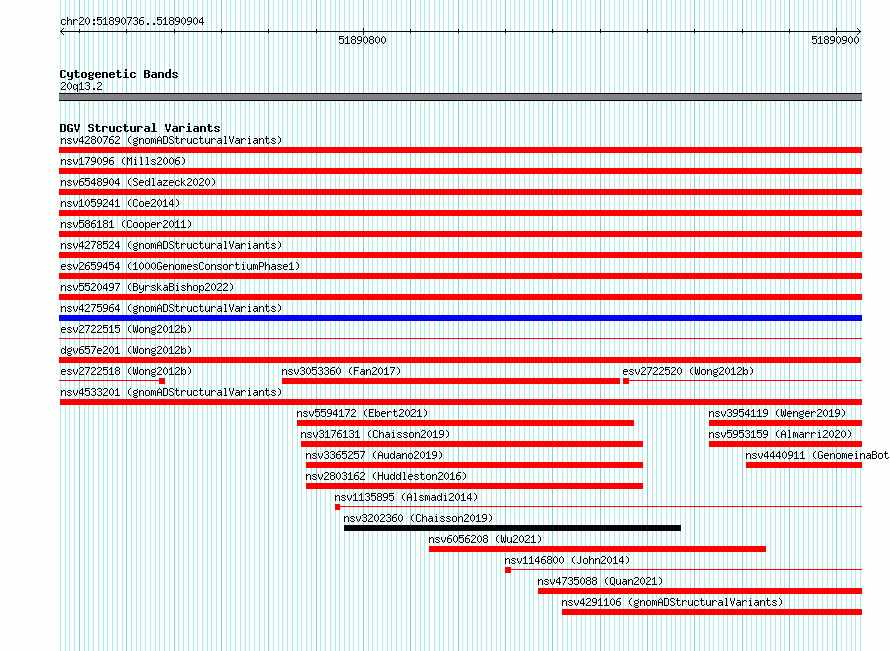Open nsv1146800 (John2014) label
This screenshot has width=890, height=651.
tap(567, 560)
